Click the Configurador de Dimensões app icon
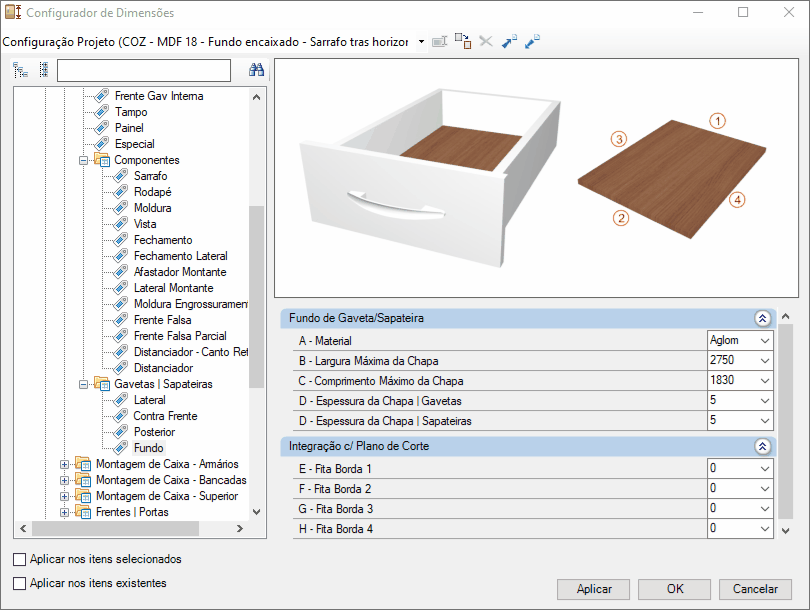This screenshot has height=610, width=810. click(x=13, y=12)
